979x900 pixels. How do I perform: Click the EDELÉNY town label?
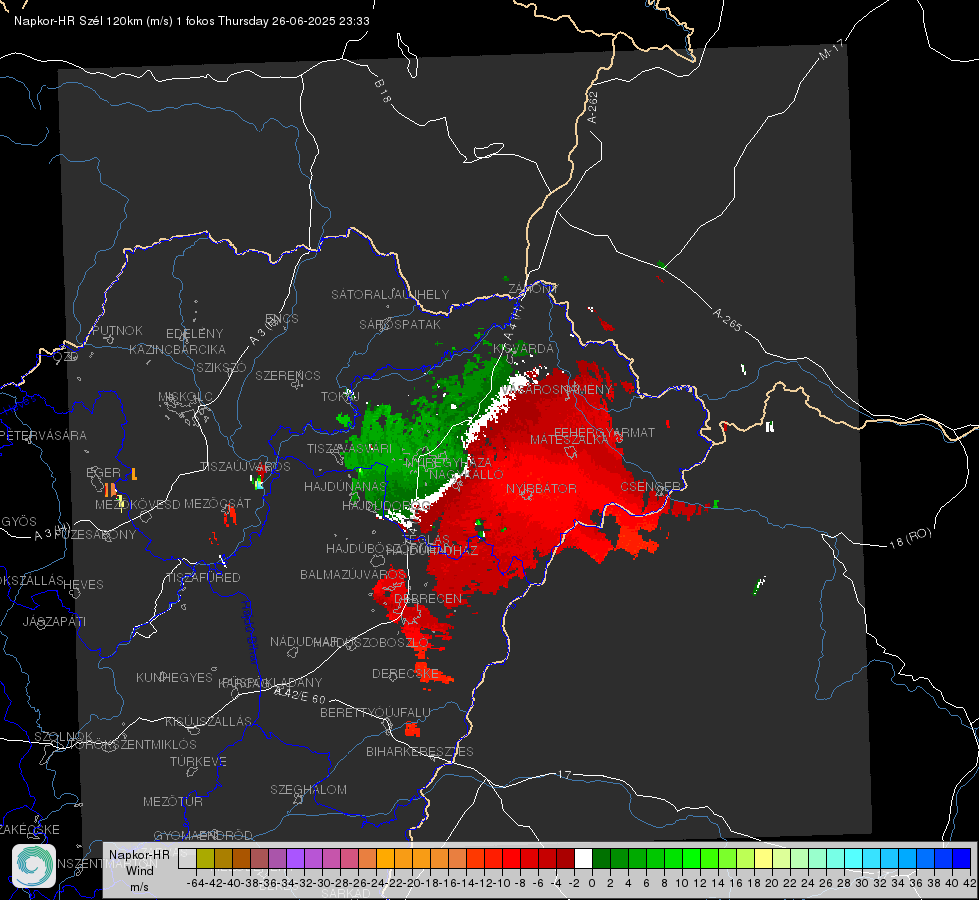(x=194, y=334)
